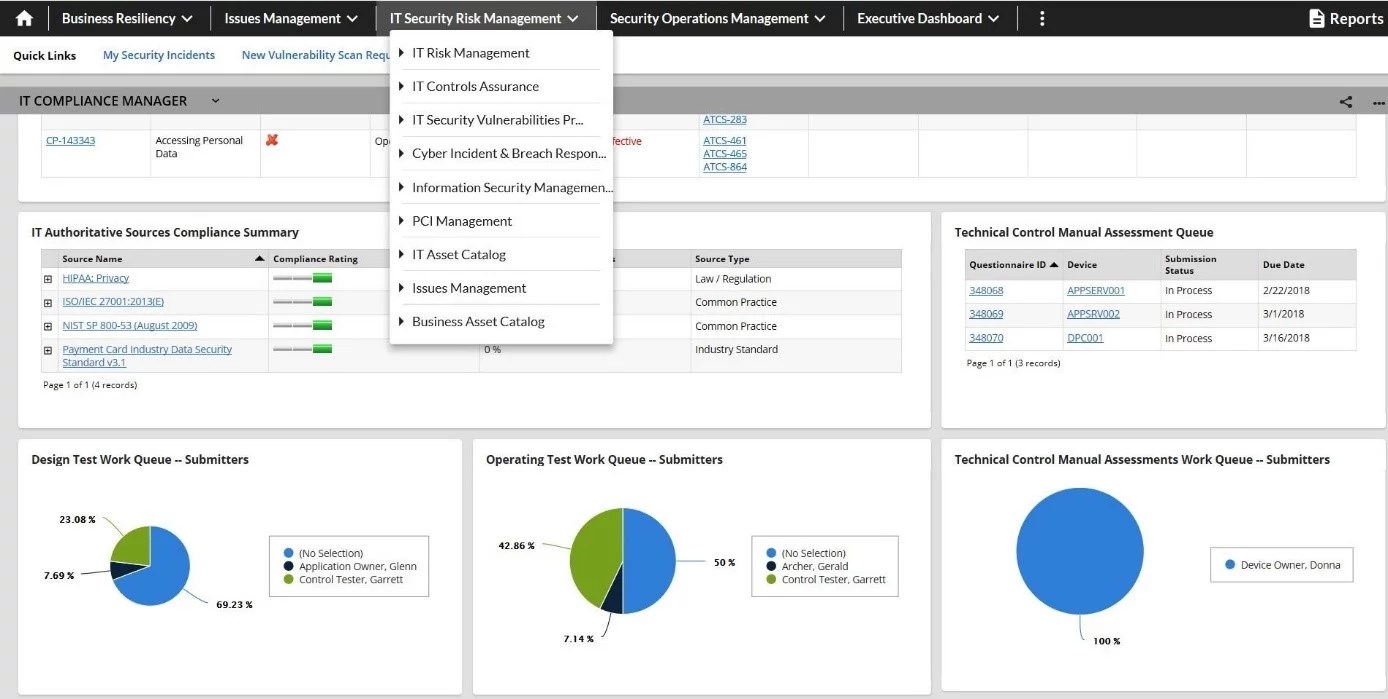Open the ellipsis options menu on the compliance panel

point(1377,101)
